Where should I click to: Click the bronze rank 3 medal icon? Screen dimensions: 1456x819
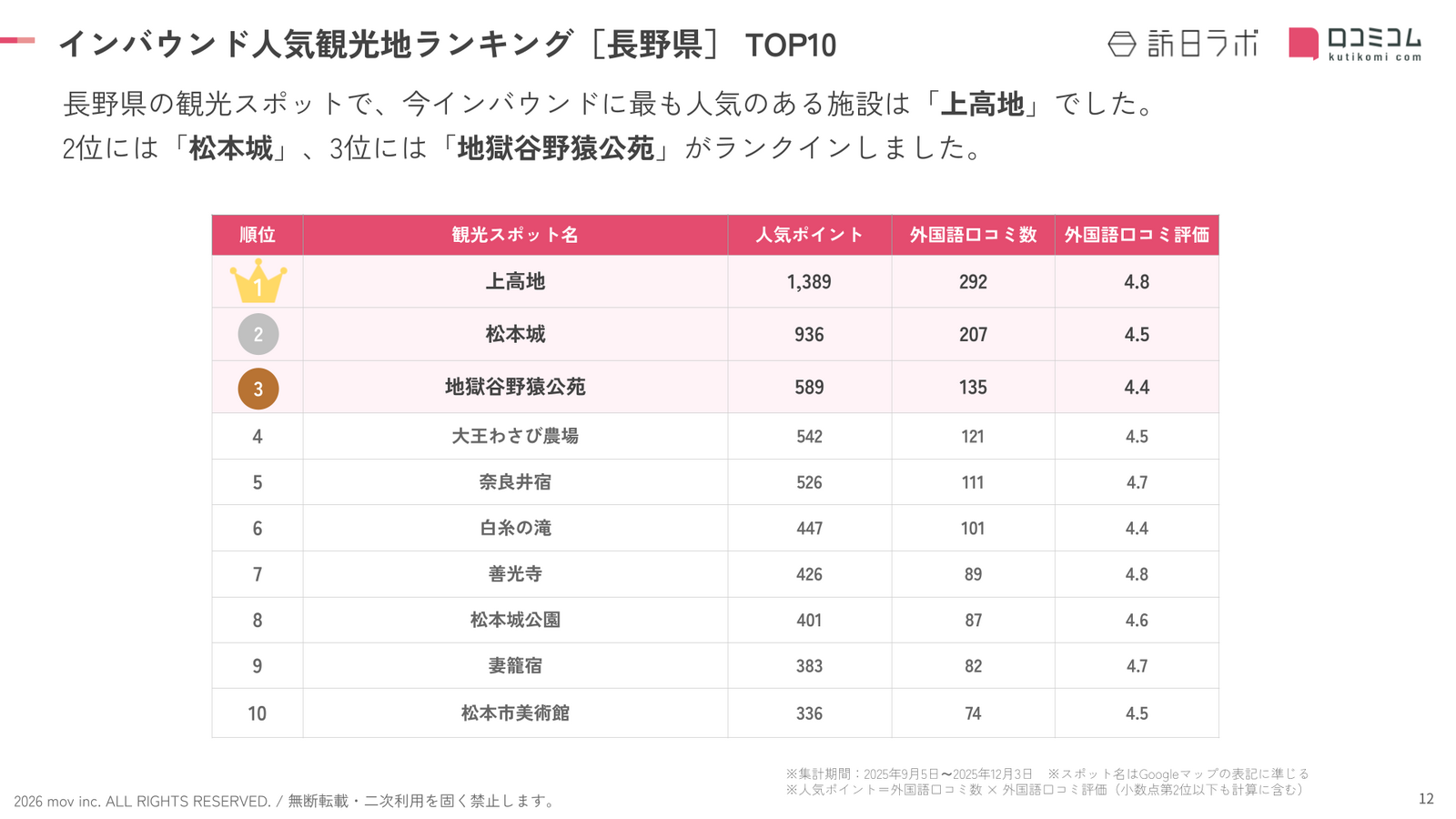pos(258,389)
